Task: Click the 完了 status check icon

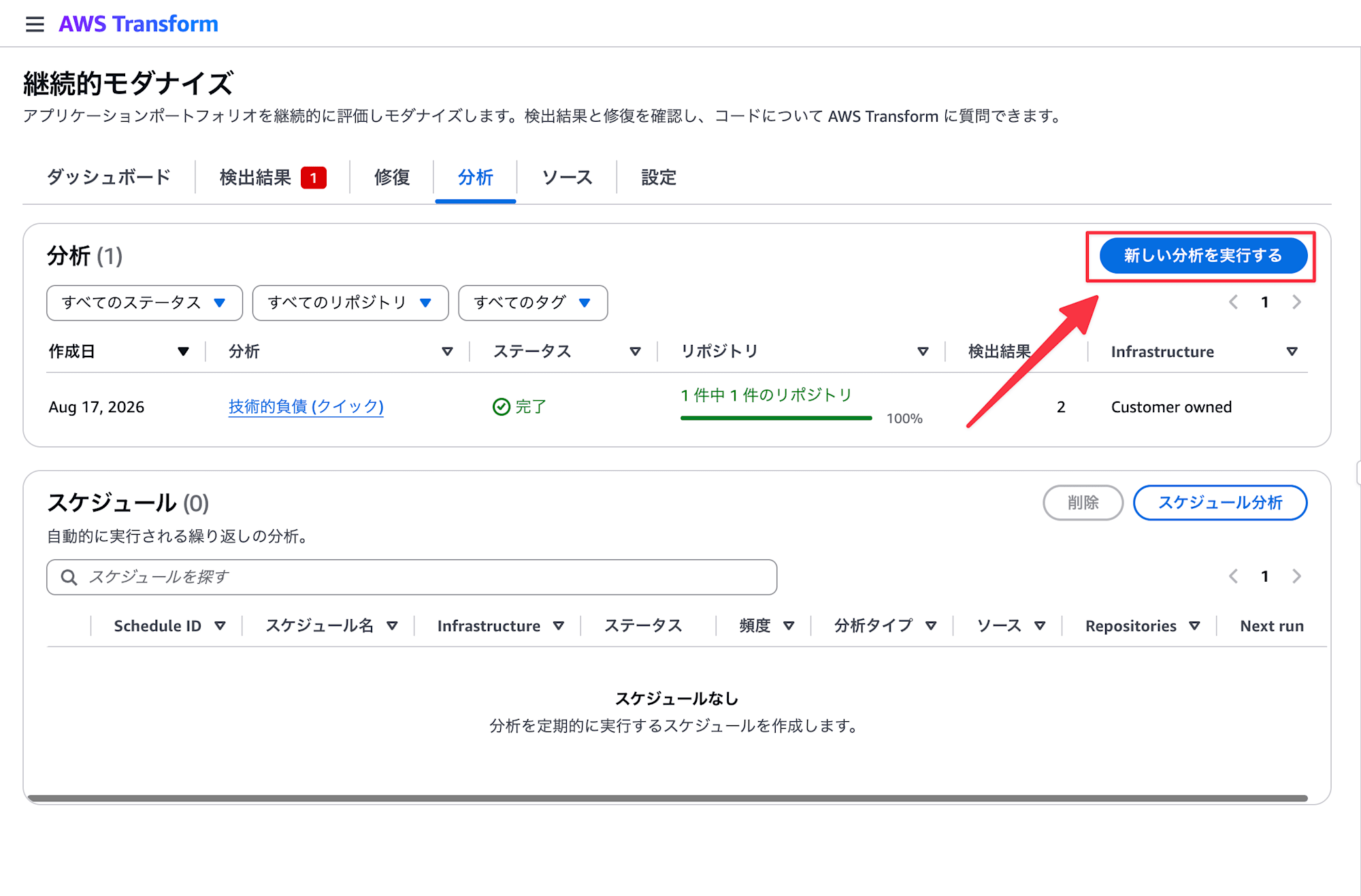Action: pos(502,407)
